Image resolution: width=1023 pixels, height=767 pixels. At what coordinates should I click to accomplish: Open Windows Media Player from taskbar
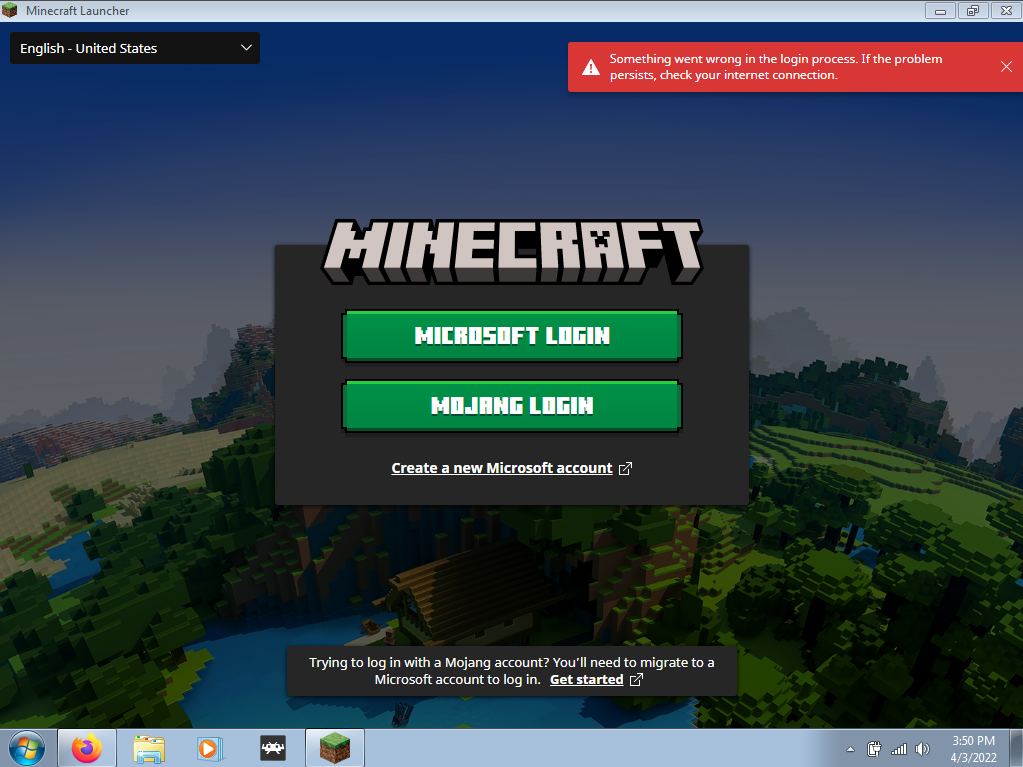pos(210,748)
